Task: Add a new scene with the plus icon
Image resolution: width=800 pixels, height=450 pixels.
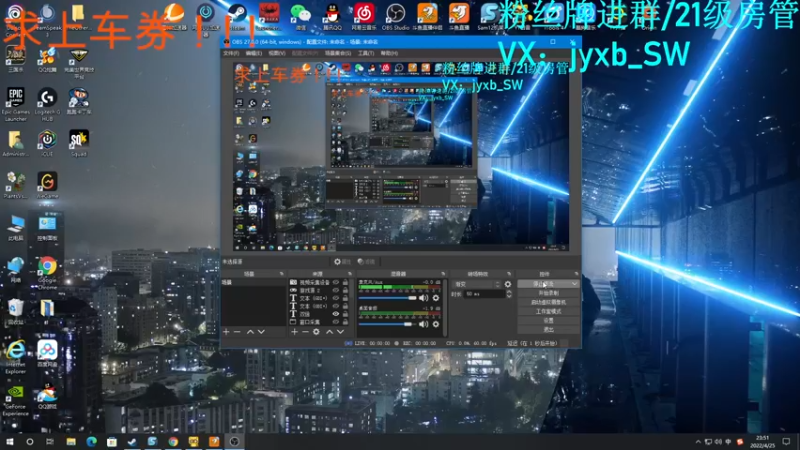Action: (227, 332)
